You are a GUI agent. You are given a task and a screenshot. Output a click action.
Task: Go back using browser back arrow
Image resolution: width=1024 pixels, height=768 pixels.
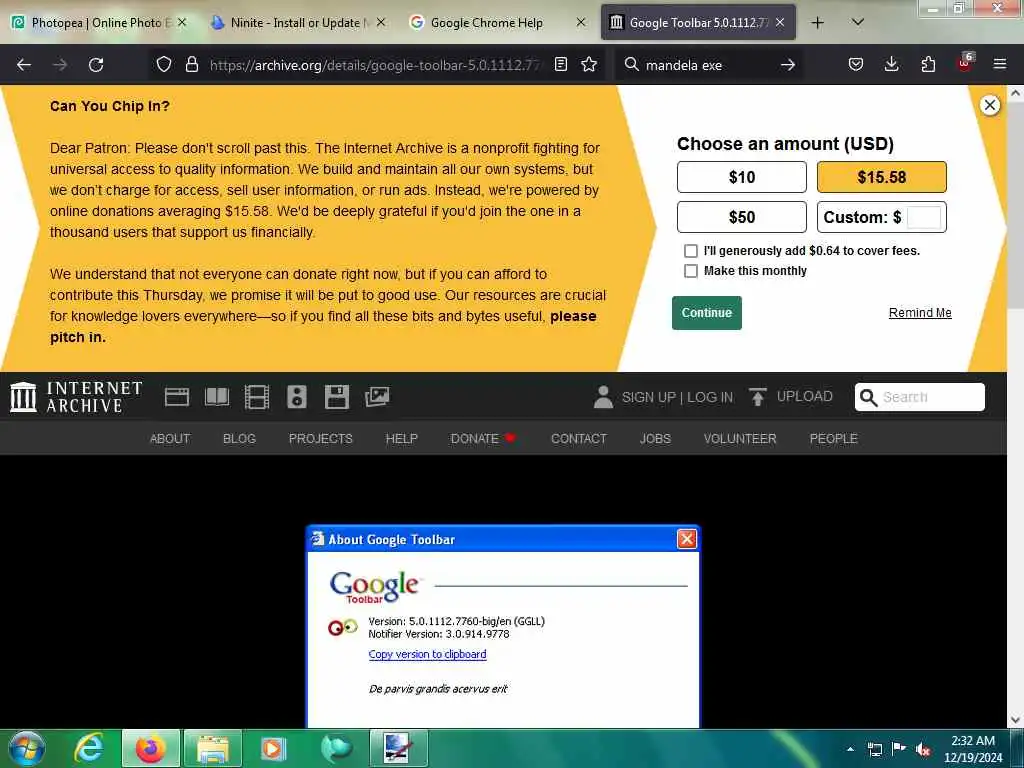click(24, 65)
